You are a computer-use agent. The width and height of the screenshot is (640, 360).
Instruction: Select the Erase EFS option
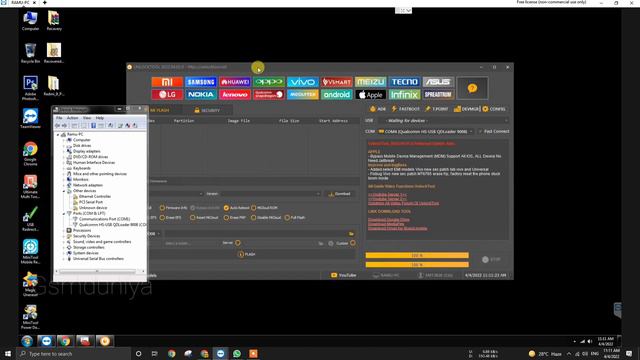coord(171,218)
